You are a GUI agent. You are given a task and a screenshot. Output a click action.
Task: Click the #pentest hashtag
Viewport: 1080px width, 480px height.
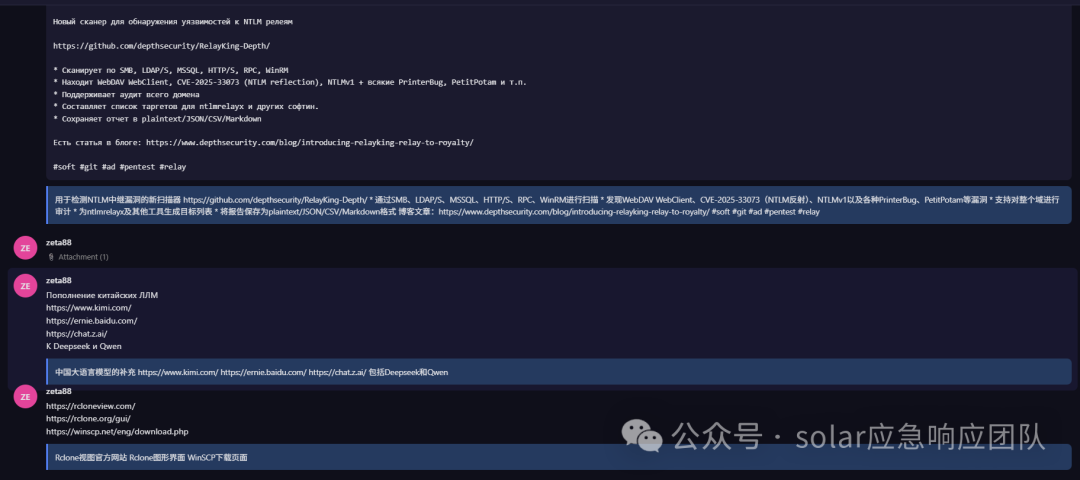click(137, 167)
